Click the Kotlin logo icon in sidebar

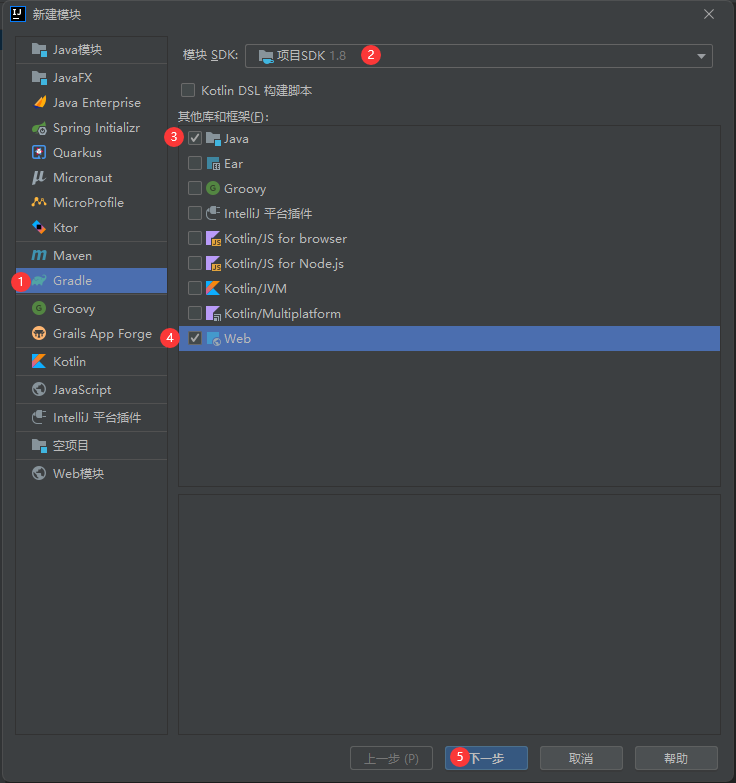39,361
